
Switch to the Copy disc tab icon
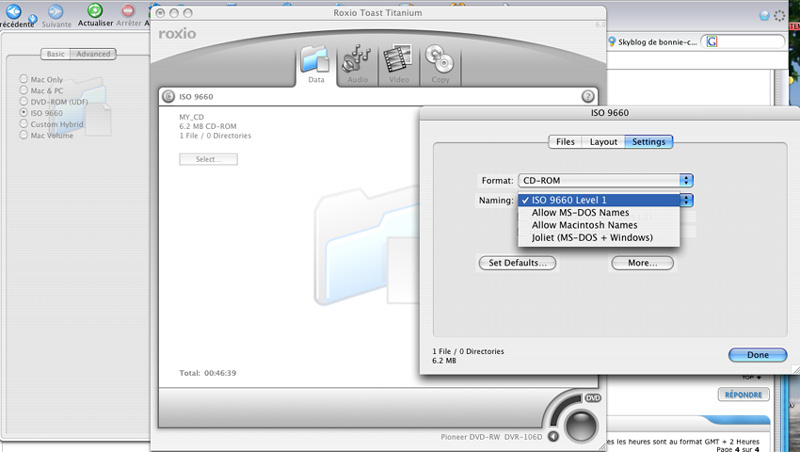439,59
